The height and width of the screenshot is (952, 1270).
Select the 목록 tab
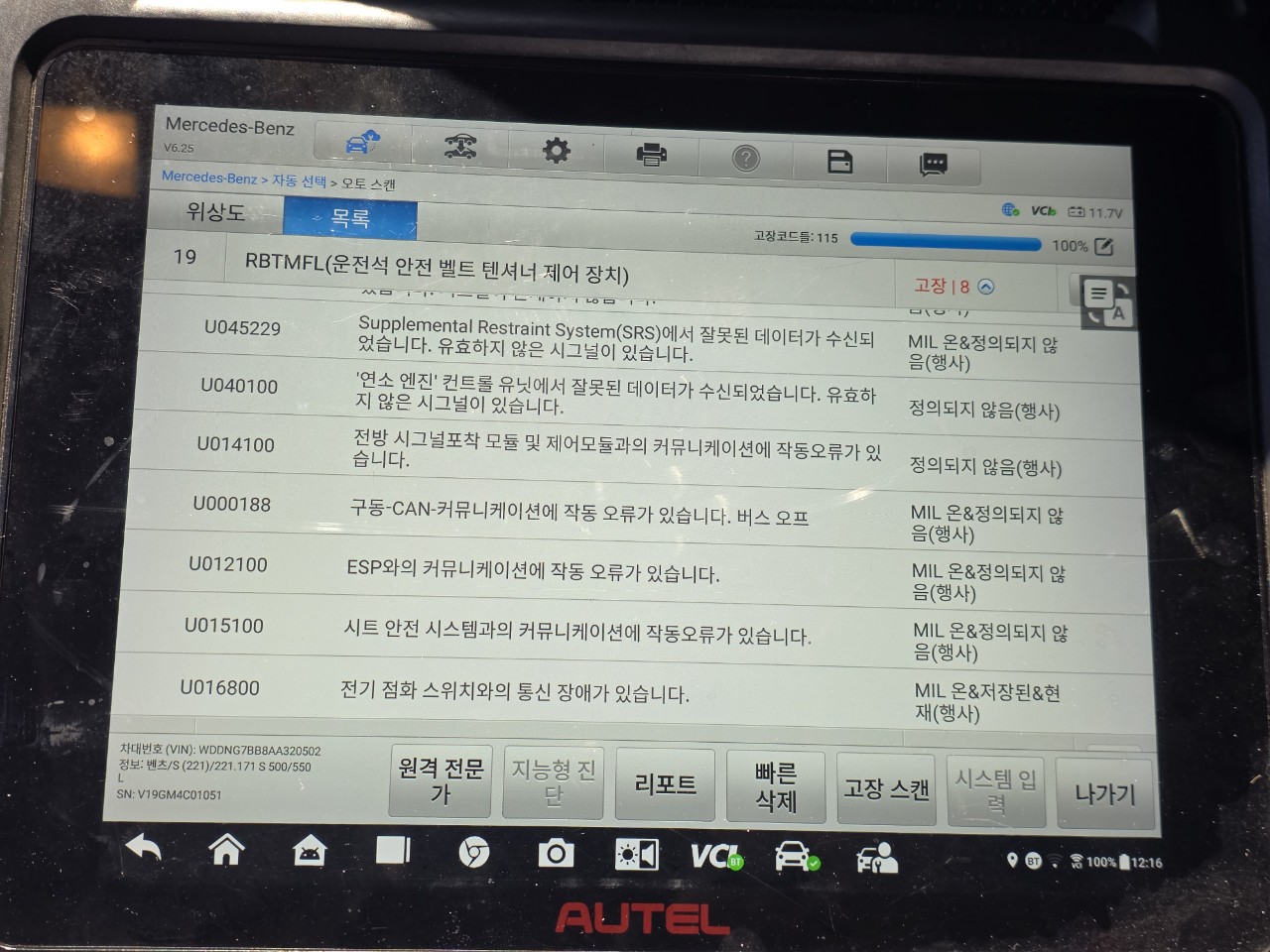pos(350,218)
